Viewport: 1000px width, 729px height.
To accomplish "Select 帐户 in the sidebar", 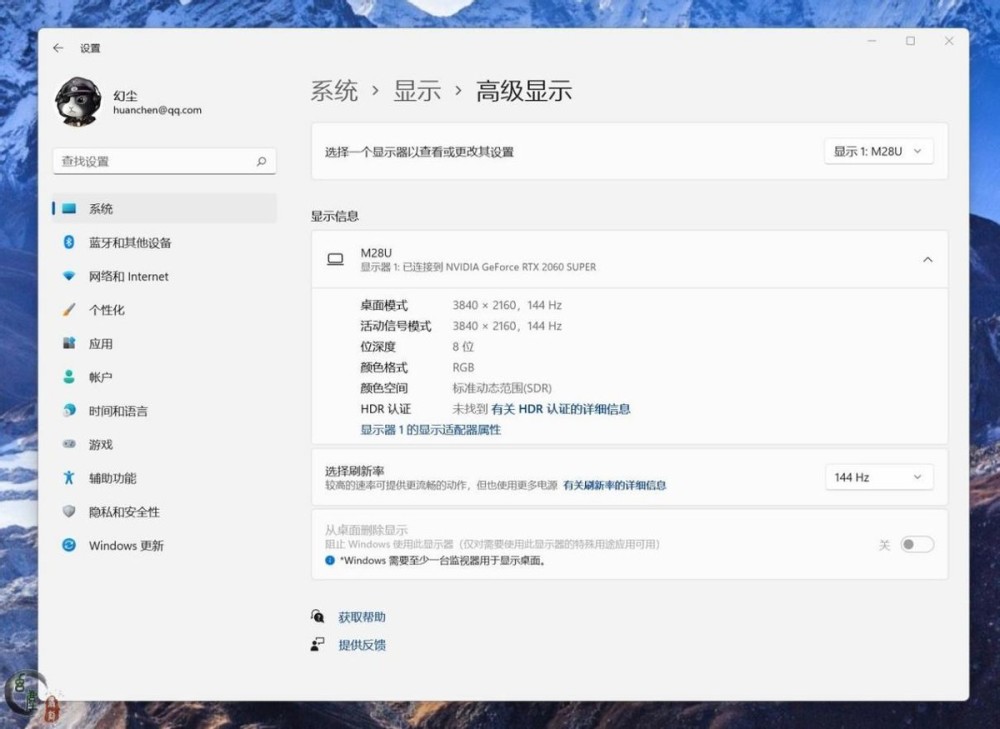I will (100, 377).
